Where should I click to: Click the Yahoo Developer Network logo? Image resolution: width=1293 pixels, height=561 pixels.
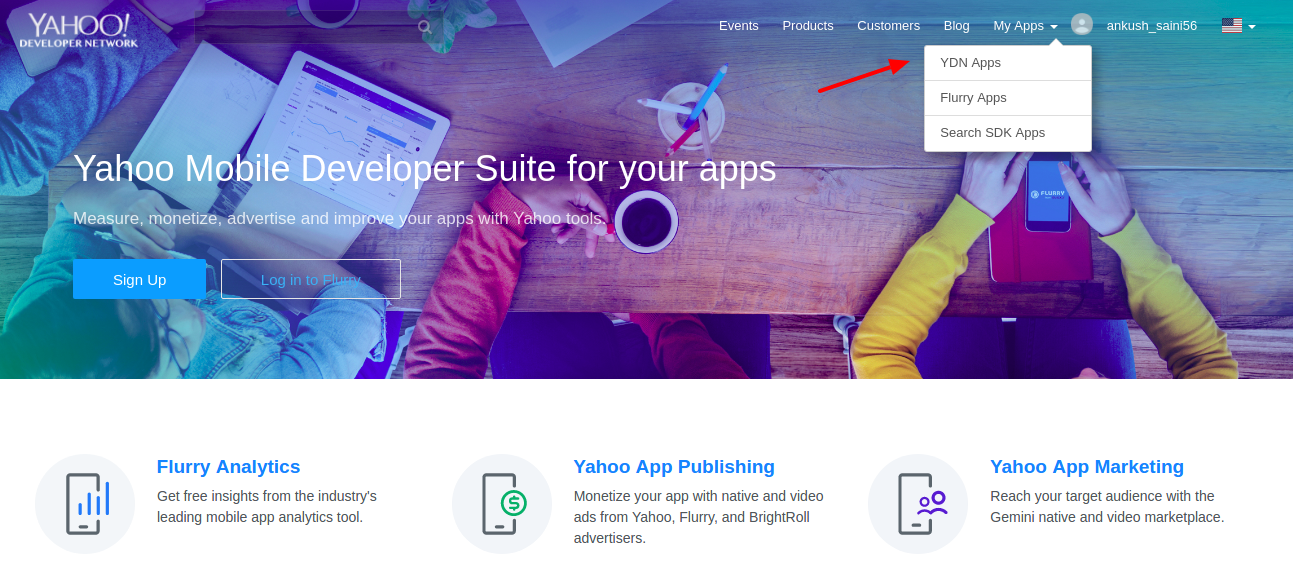coord(78,30)
